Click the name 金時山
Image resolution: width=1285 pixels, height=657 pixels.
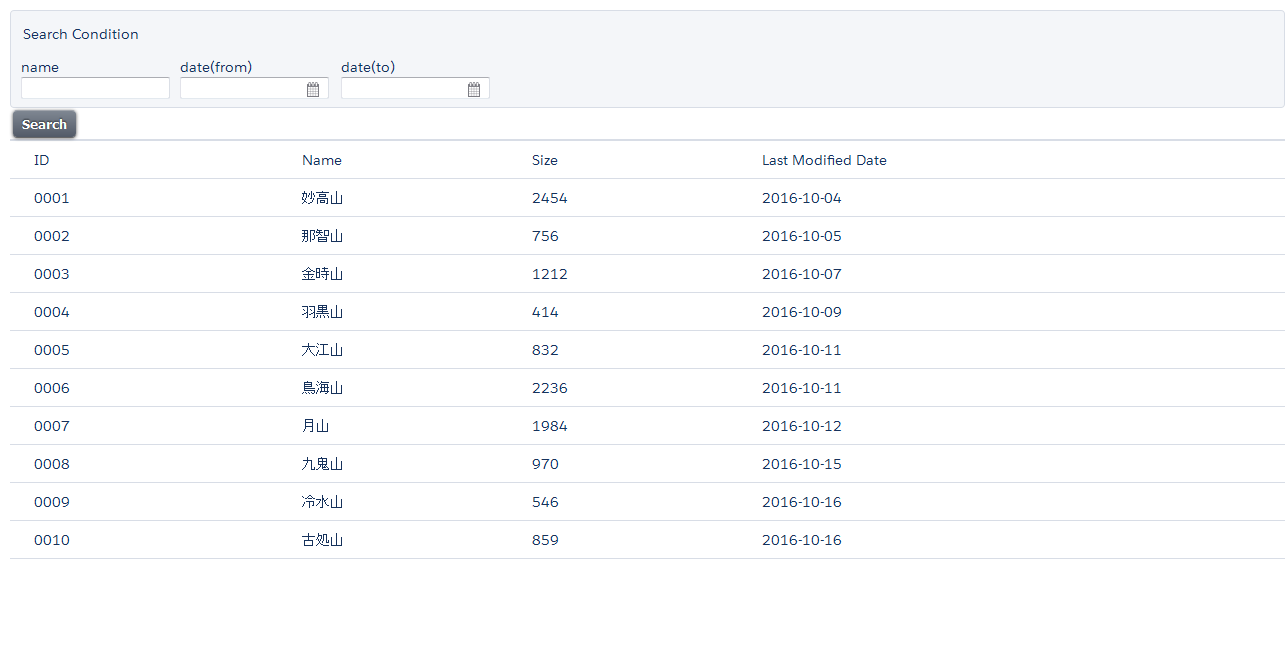(322, 274)
